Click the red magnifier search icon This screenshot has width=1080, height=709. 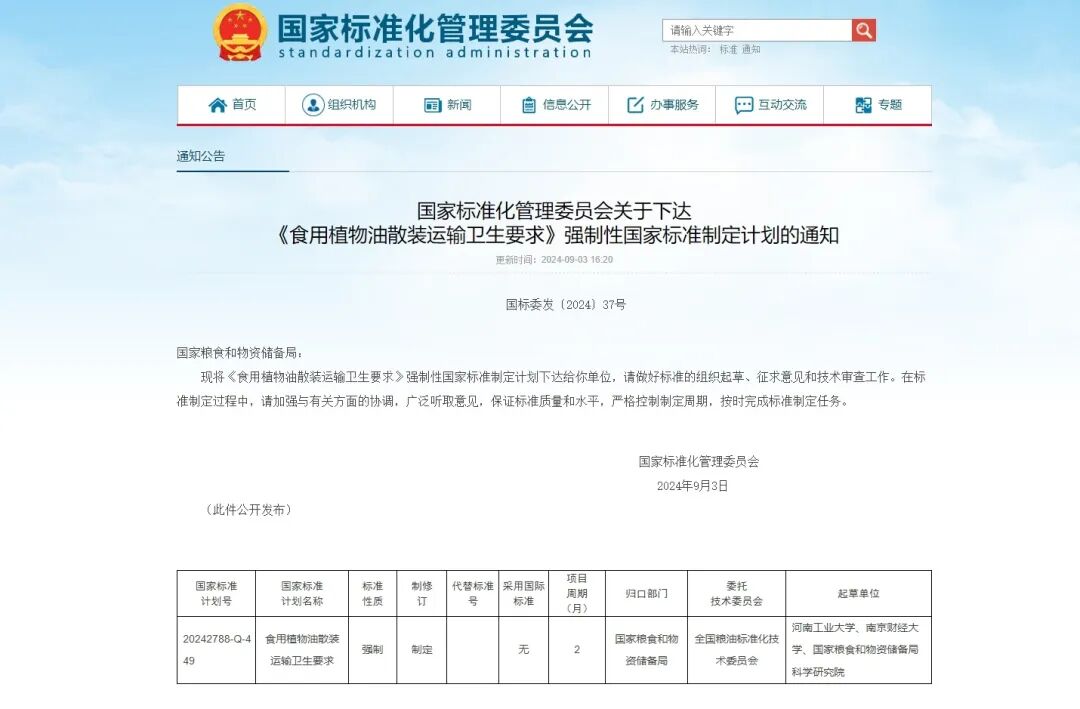(x=862, y=30)
